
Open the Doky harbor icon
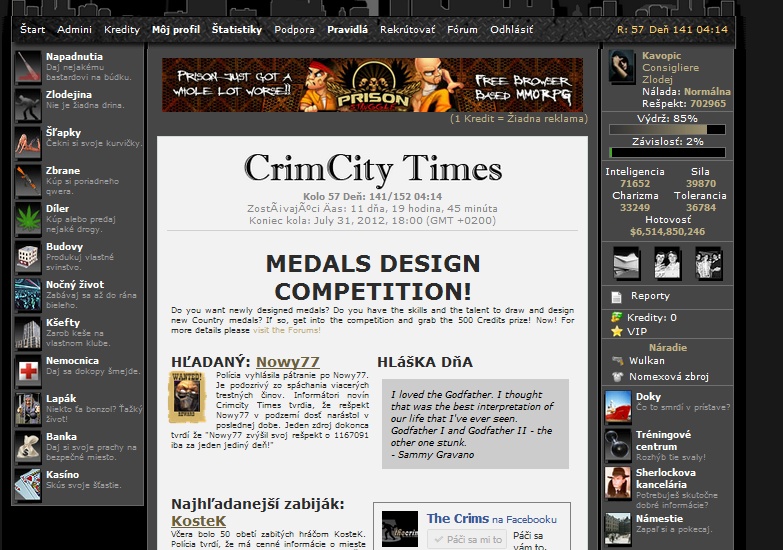pyautogui.click(x=618, y=406)
